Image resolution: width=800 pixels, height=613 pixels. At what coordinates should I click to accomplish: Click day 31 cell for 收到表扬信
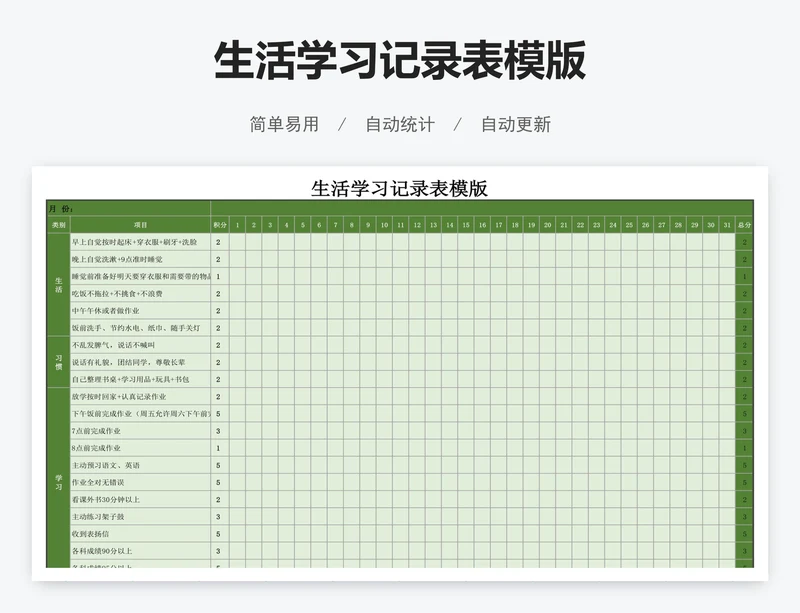[x=727, y=534]
